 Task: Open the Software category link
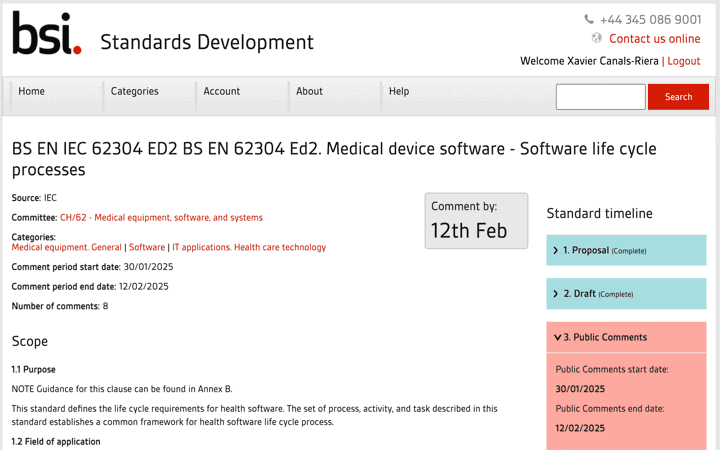pyautogui.click(x=147, y=248)
